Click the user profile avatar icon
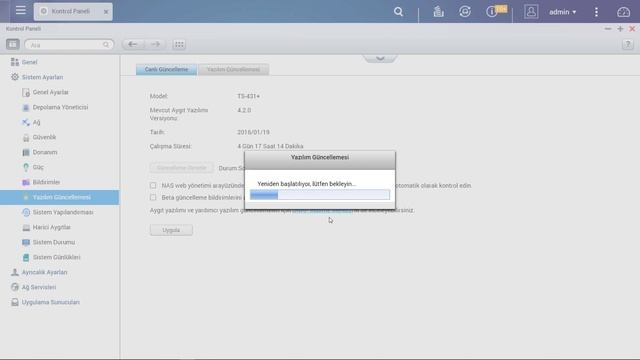 coord(531,12)
